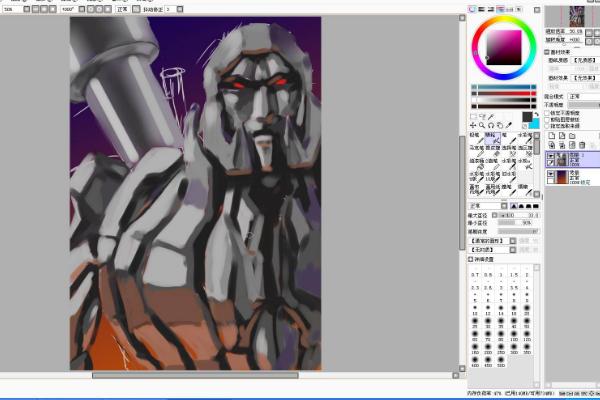The width and height of the screenshot is (600, 400).
Task: Adjust the 最小直径 minimum size slider
Action: click(x=515, y=223)
